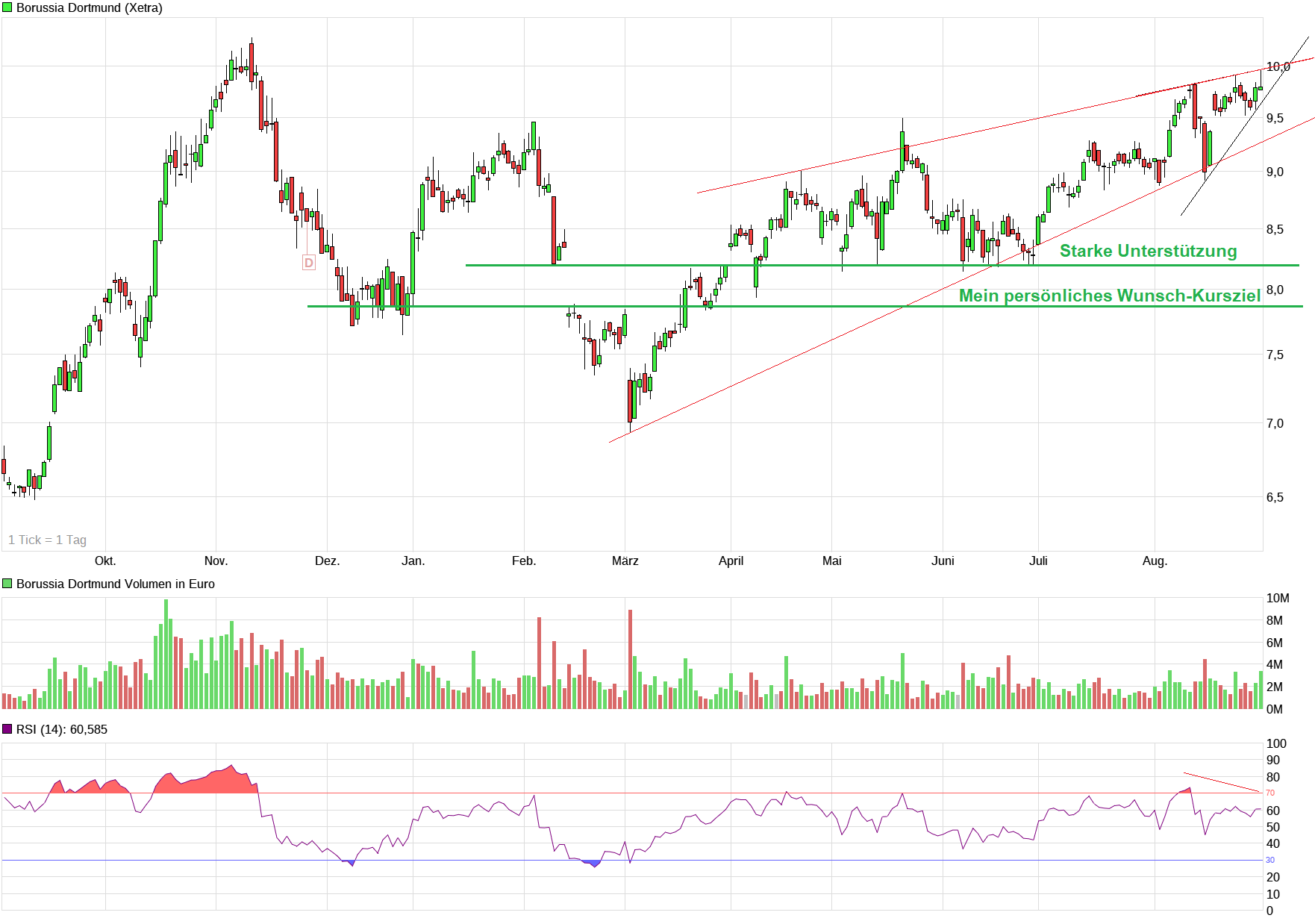Click the '10M' volume axis value

[1278, 598]
